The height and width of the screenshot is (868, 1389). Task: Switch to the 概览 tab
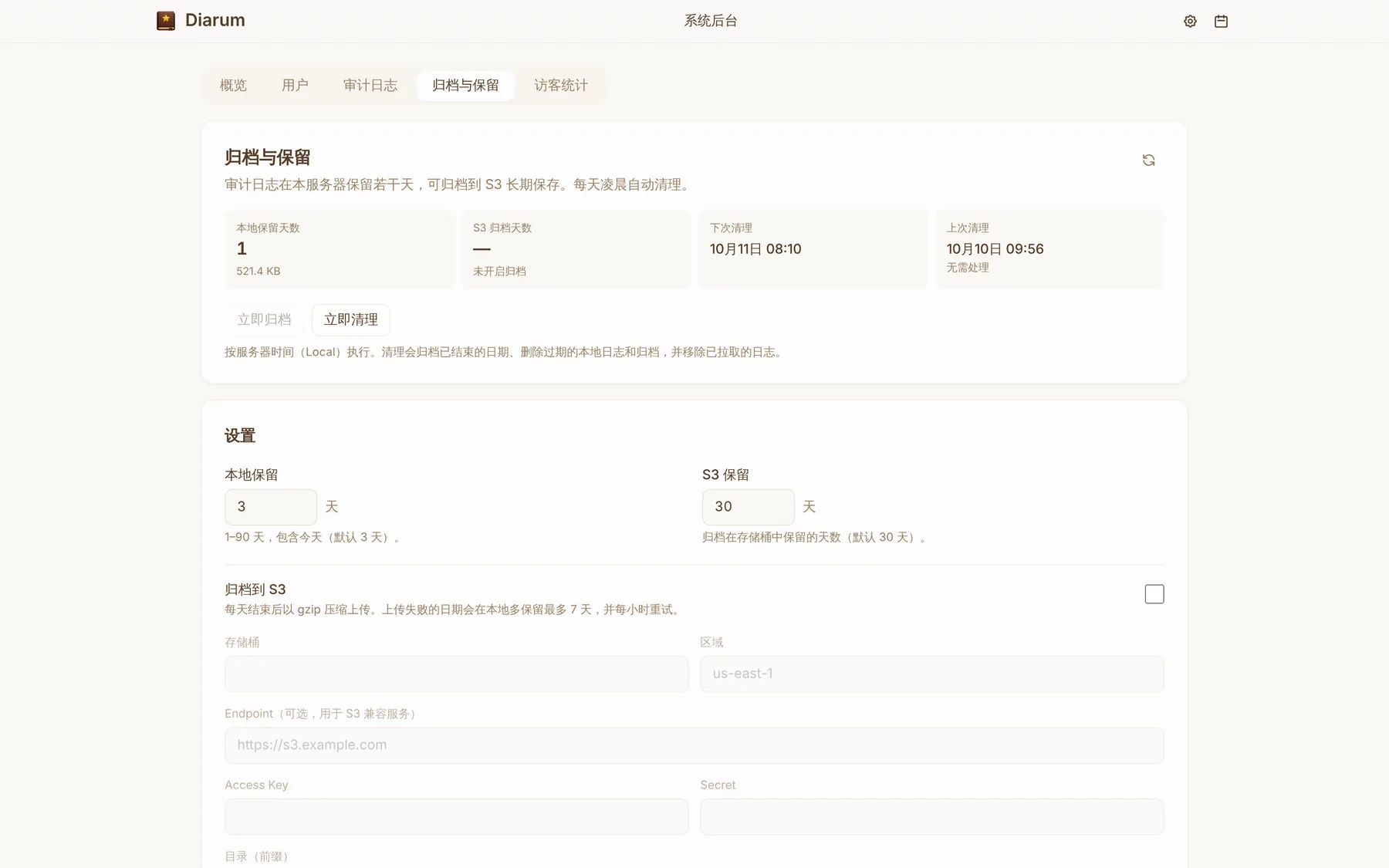(233, 86)
